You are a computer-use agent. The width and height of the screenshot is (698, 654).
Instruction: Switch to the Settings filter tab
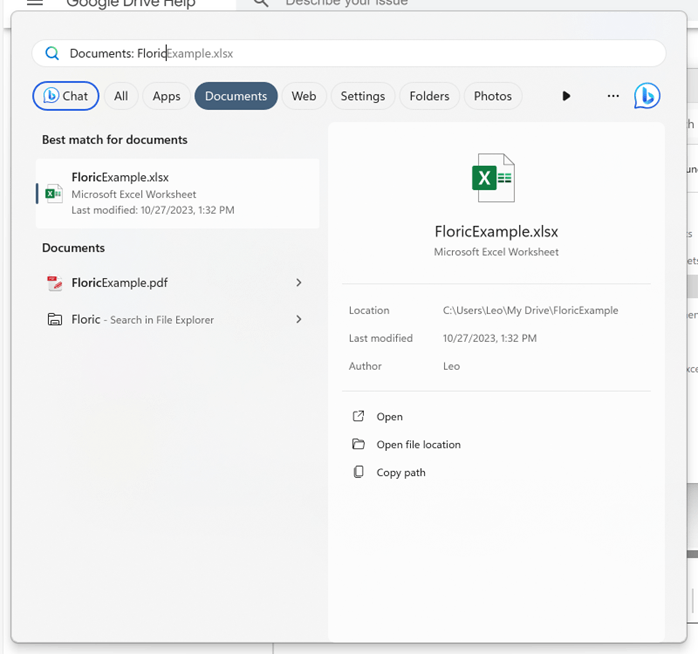363,96
